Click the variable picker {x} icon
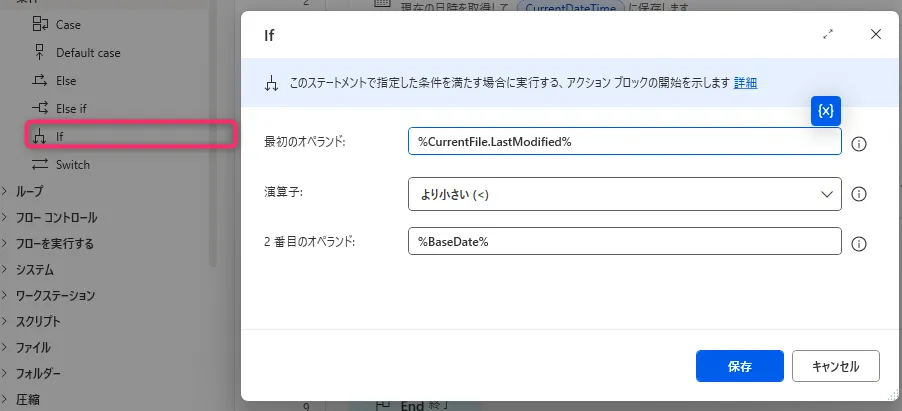 tap(825, 111)
